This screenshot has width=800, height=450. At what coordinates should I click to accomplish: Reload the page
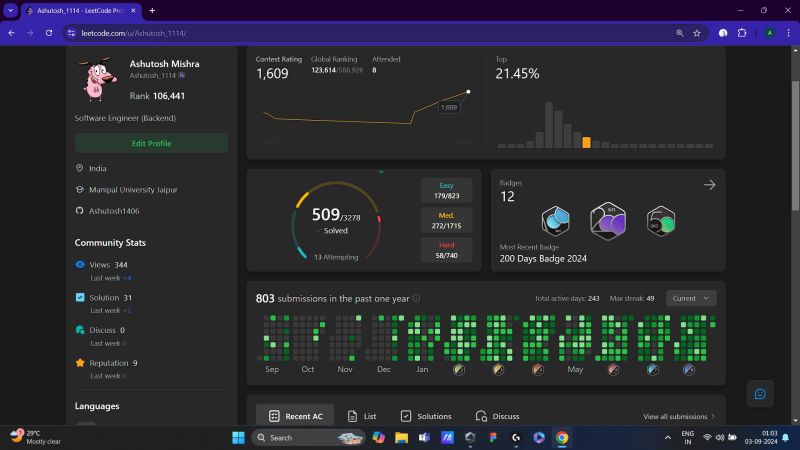[x=49, y=33]
